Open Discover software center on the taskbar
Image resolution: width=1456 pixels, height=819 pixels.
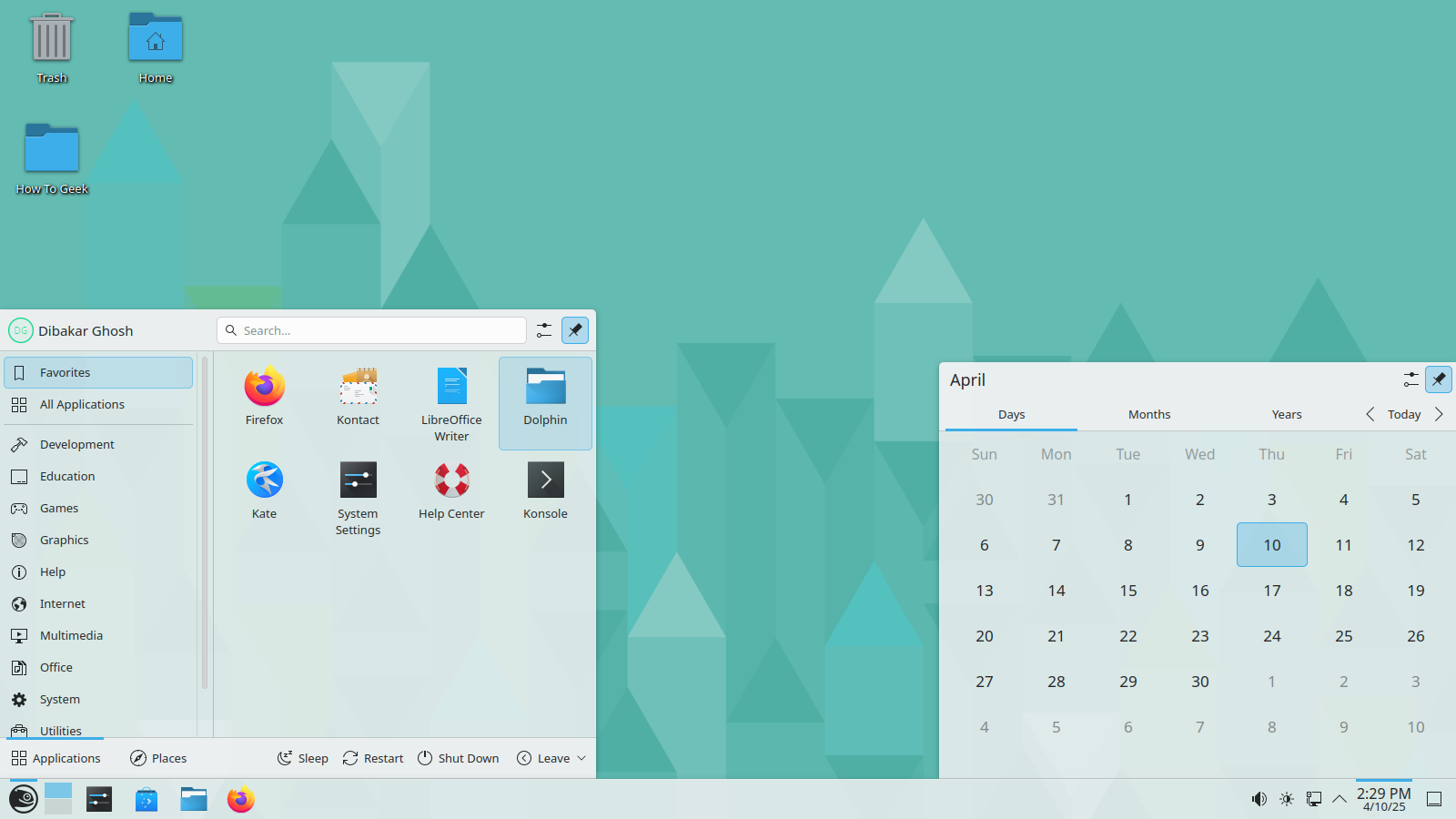click(x=147, y=799)
